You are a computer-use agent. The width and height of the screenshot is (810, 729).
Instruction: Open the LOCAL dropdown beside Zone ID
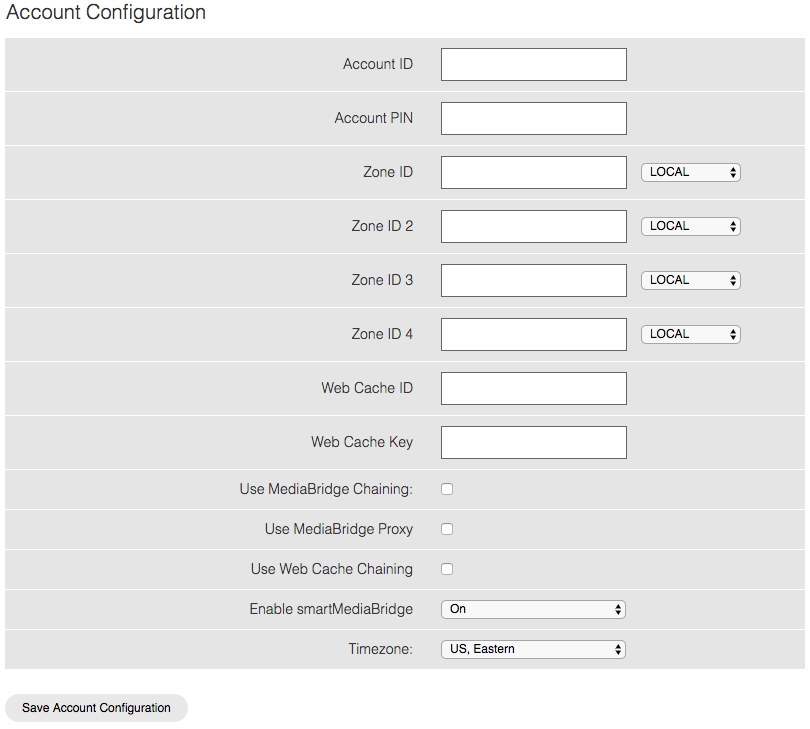point(691,172)
